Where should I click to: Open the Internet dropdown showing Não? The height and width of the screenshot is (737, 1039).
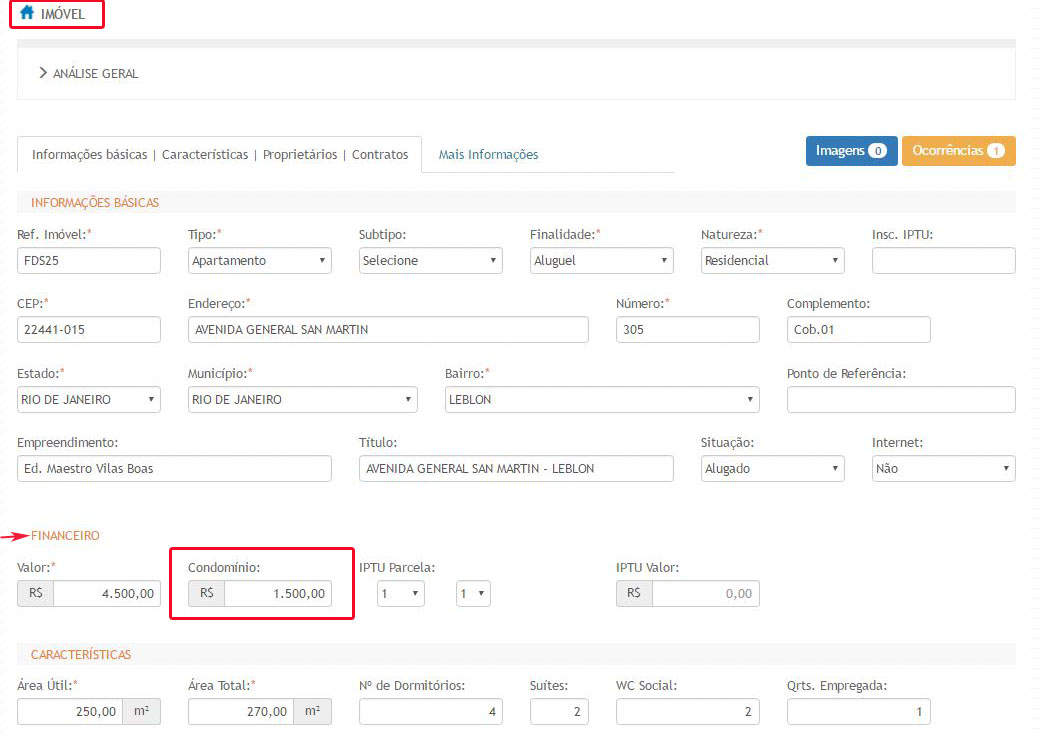pos(943,468)
